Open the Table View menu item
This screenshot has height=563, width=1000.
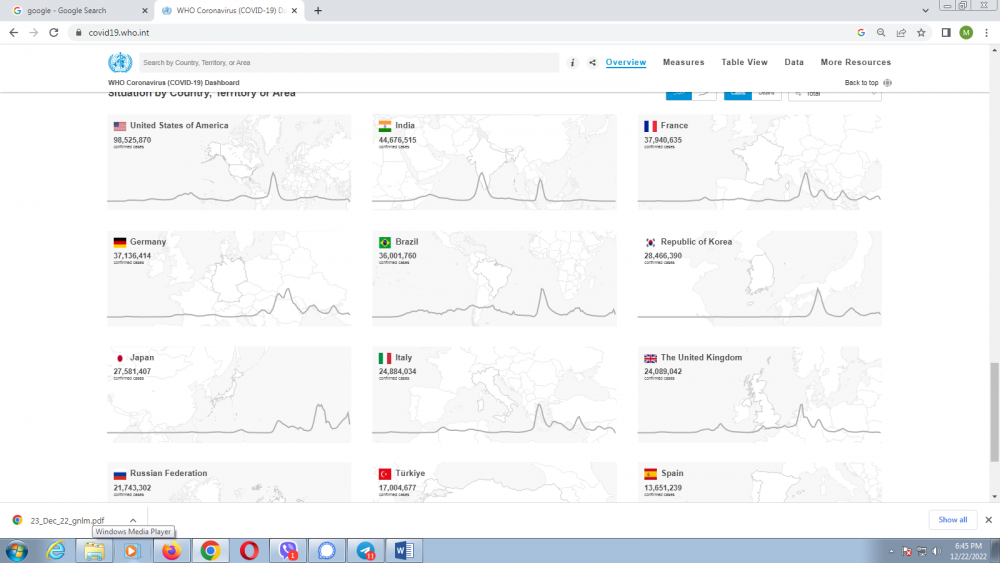(x=744, y=62)
